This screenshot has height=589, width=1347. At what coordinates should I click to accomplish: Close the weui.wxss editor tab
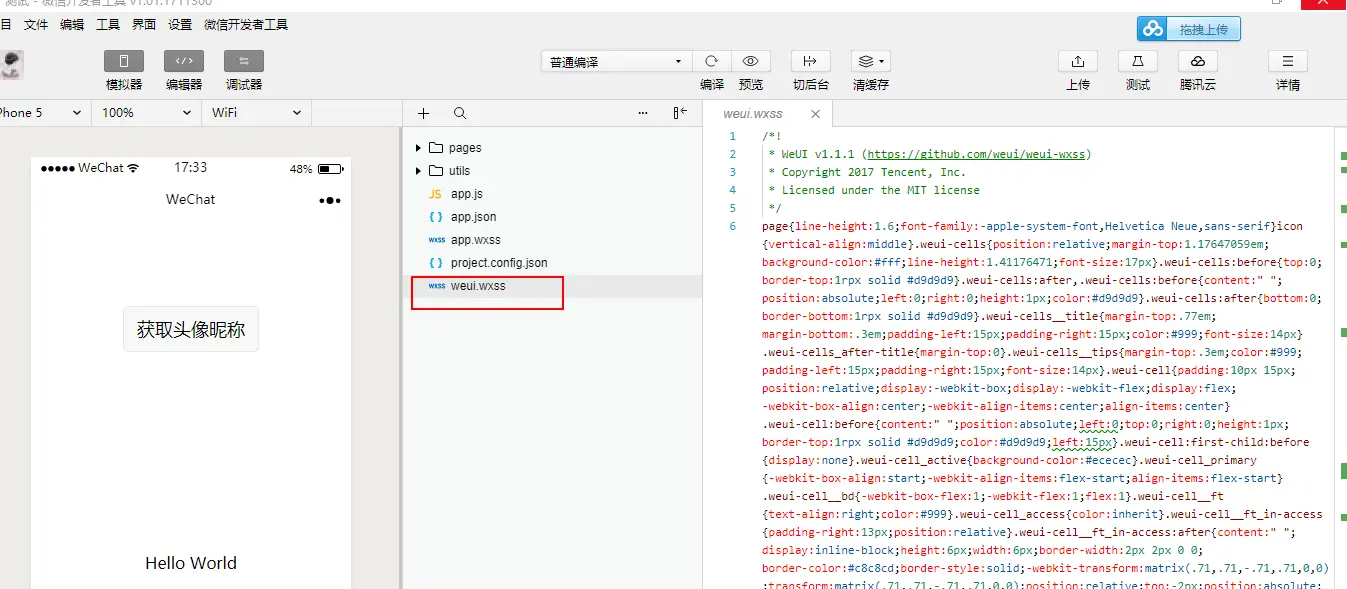click(815, 114)
